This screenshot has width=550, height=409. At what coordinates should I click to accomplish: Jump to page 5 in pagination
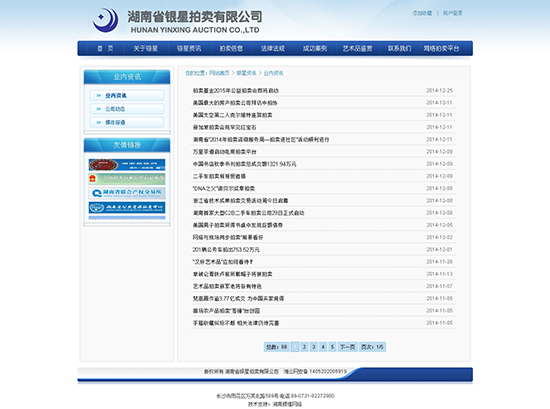(332, 347)
